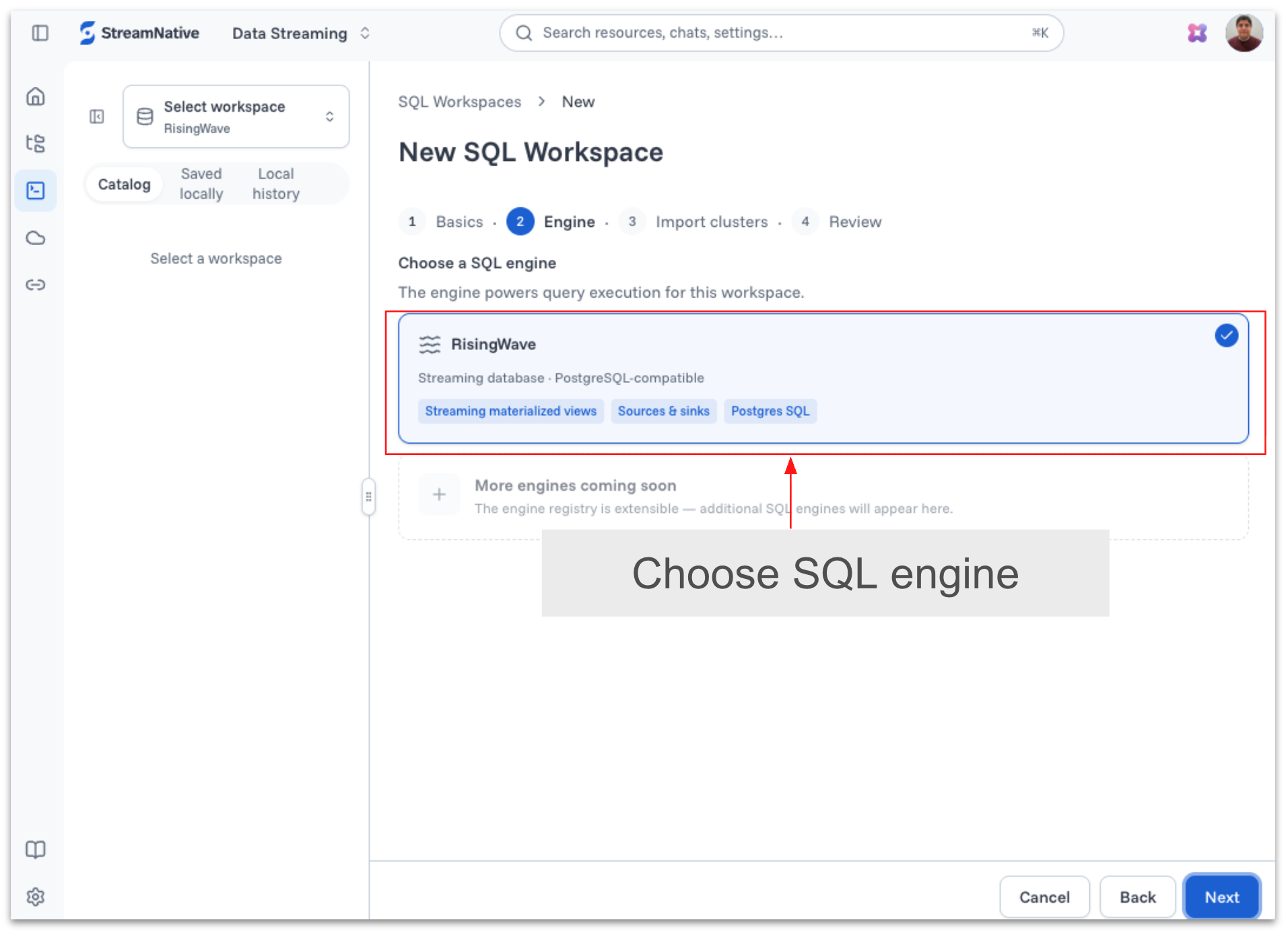The width and height of the screenshot is (1288, 931).
Task: Open the Data Streaming switcher
Action: tap(301, 33)
